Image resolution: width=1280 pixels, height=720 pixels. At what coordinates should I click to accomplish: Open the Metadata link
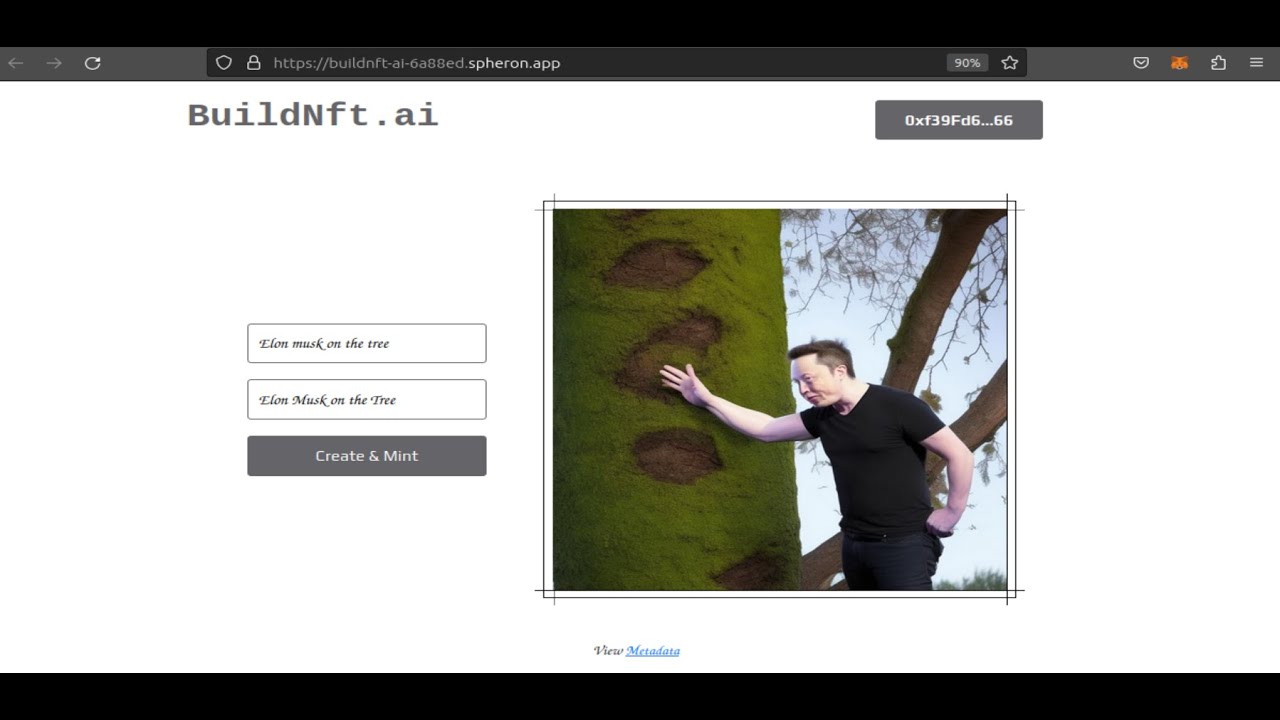pos(653,651)
